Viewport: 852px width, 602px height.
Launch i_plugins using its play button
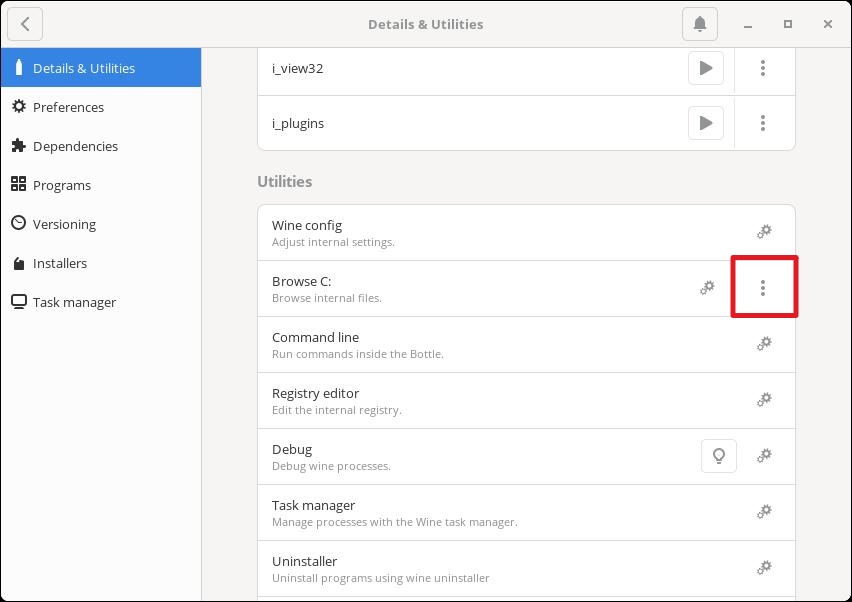(x=705, y=123)
